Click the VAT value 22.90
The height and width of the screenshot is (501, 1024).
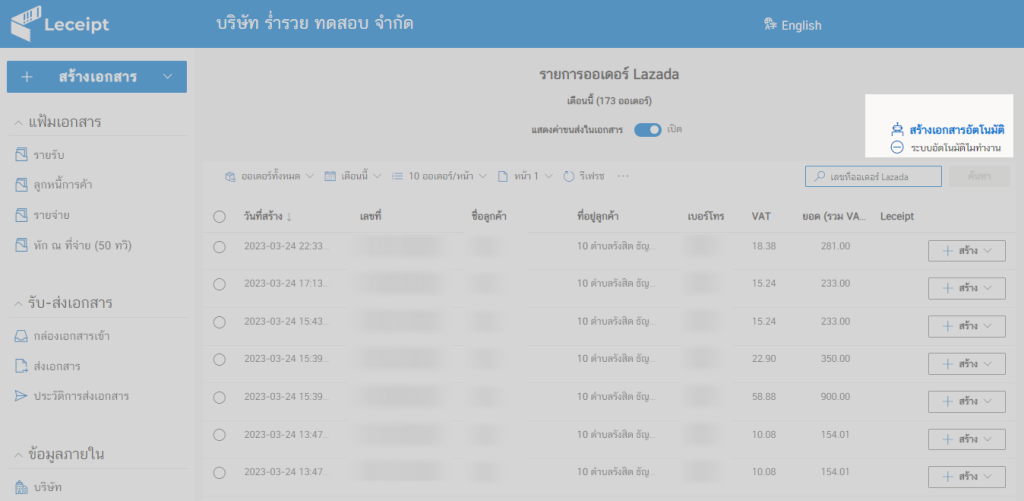point(763,359)
